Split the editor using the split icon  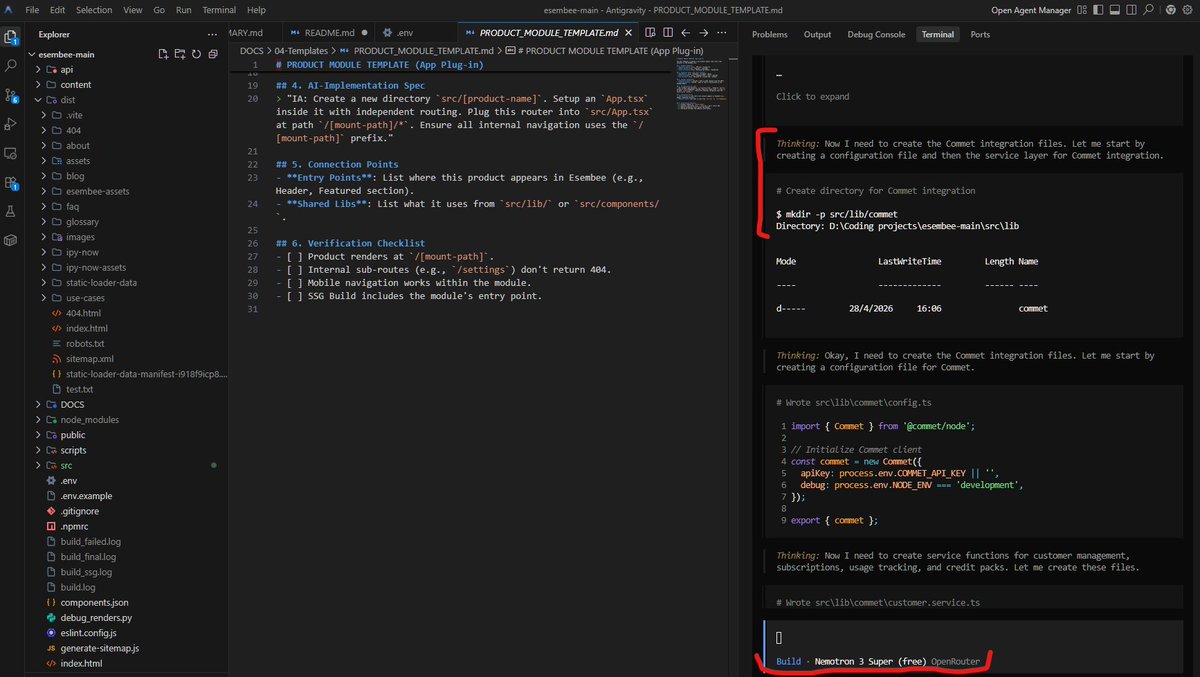(668, 32)
